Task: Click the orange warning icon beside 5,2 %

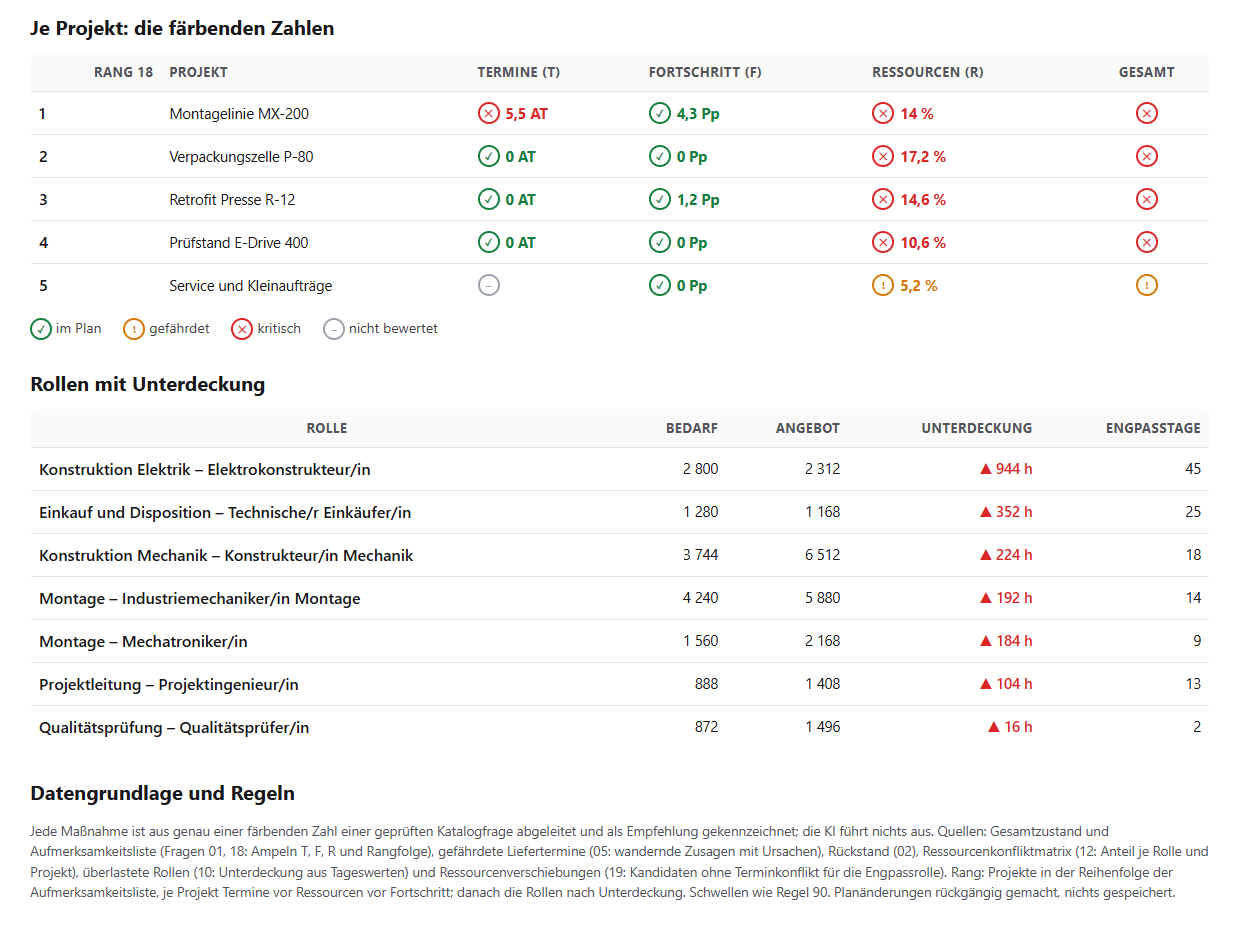Action: pyautogui.click(x=883, y=285)
